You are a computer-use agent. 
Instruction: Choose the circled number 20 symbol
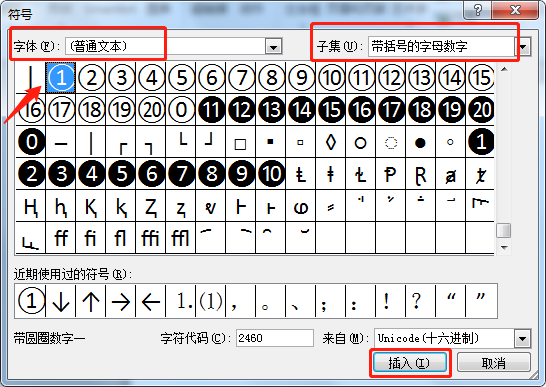[x=151, y=109]
